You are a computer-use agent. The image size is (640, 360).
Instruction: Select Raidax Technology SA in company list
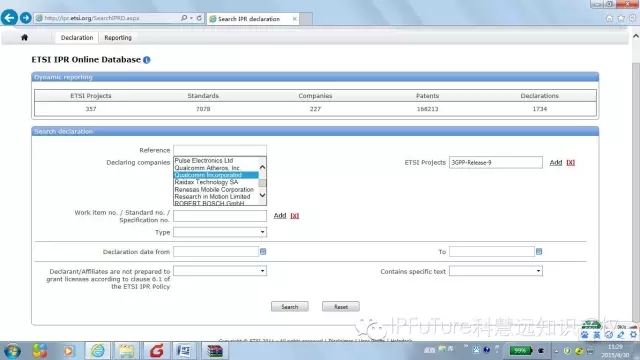coord(206,182)
